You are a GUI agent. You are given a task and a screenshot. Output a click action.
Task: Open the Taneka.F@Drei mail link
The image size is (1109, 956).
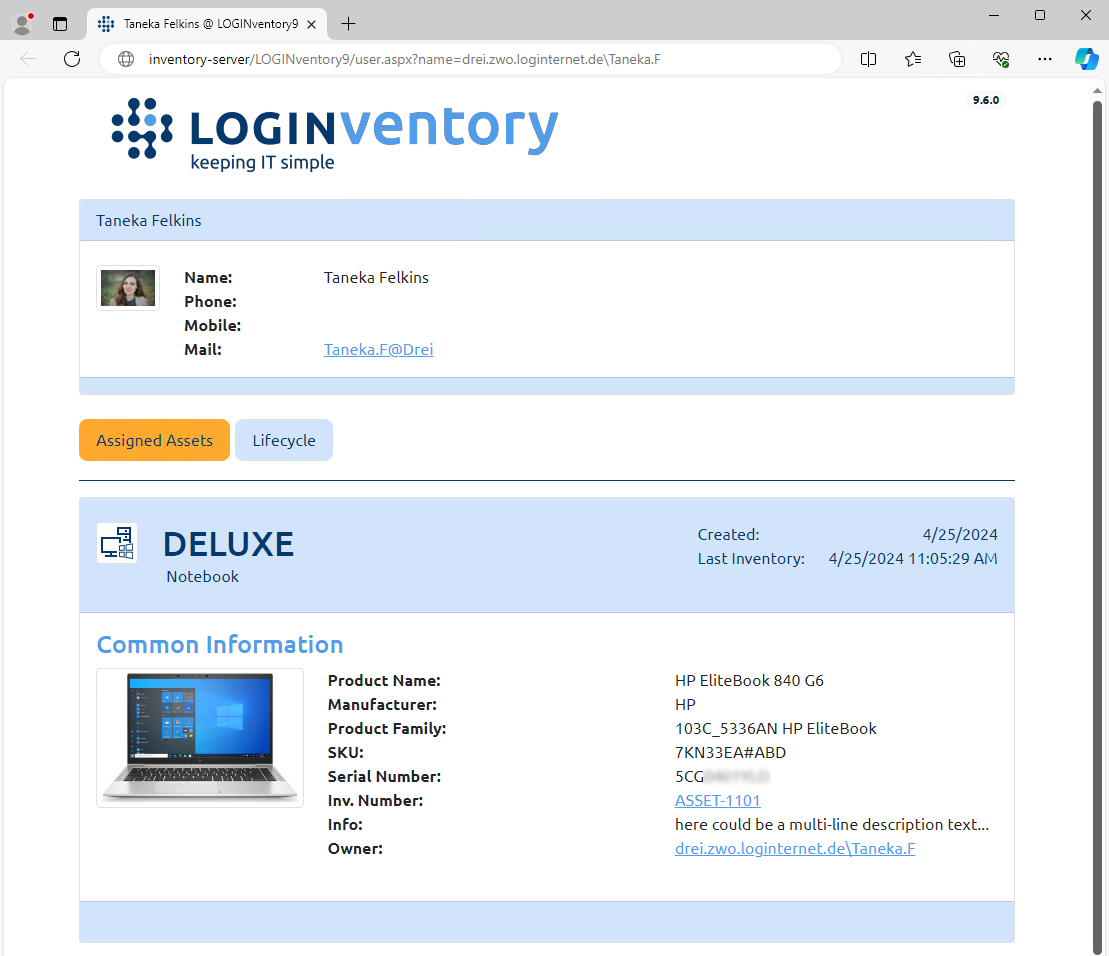[378, 349]
